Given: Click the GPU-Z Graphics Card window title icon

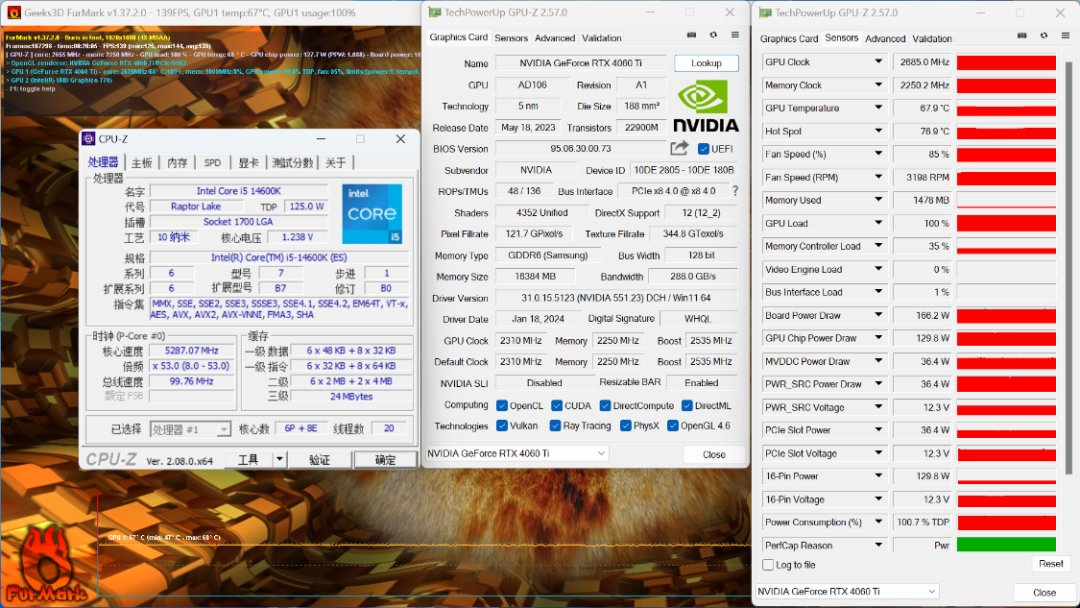Looking at the screenshot, I should click(x=435, y=12).
